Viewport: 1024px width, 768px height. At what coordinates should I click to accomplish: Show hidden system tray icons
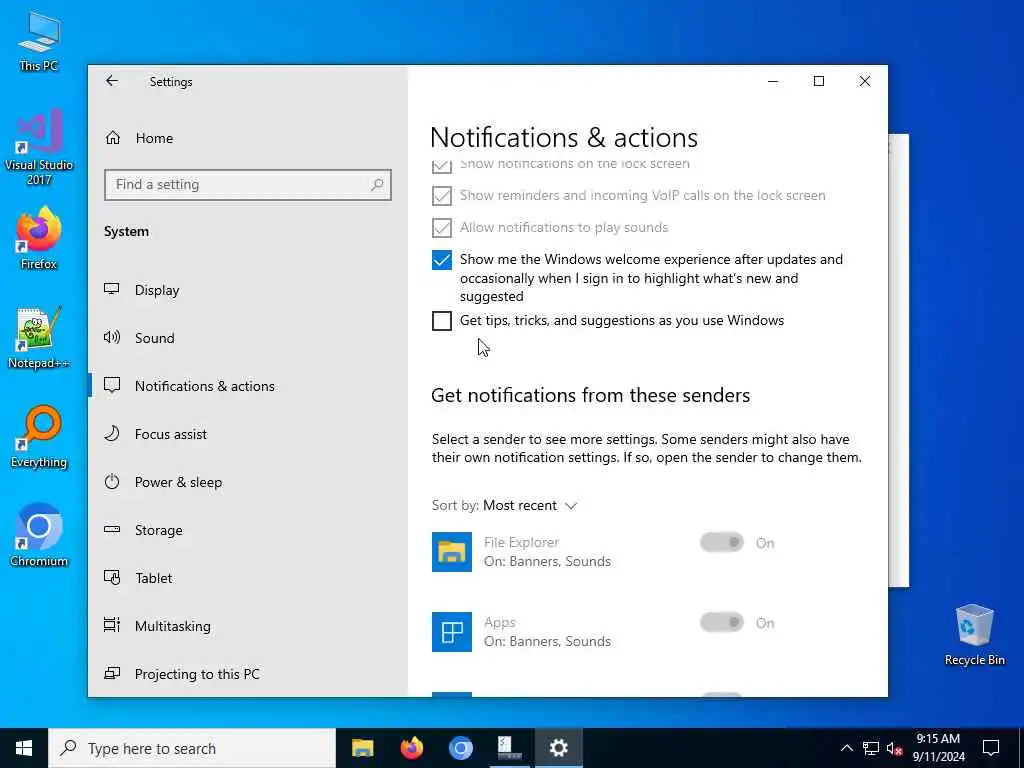846,748
